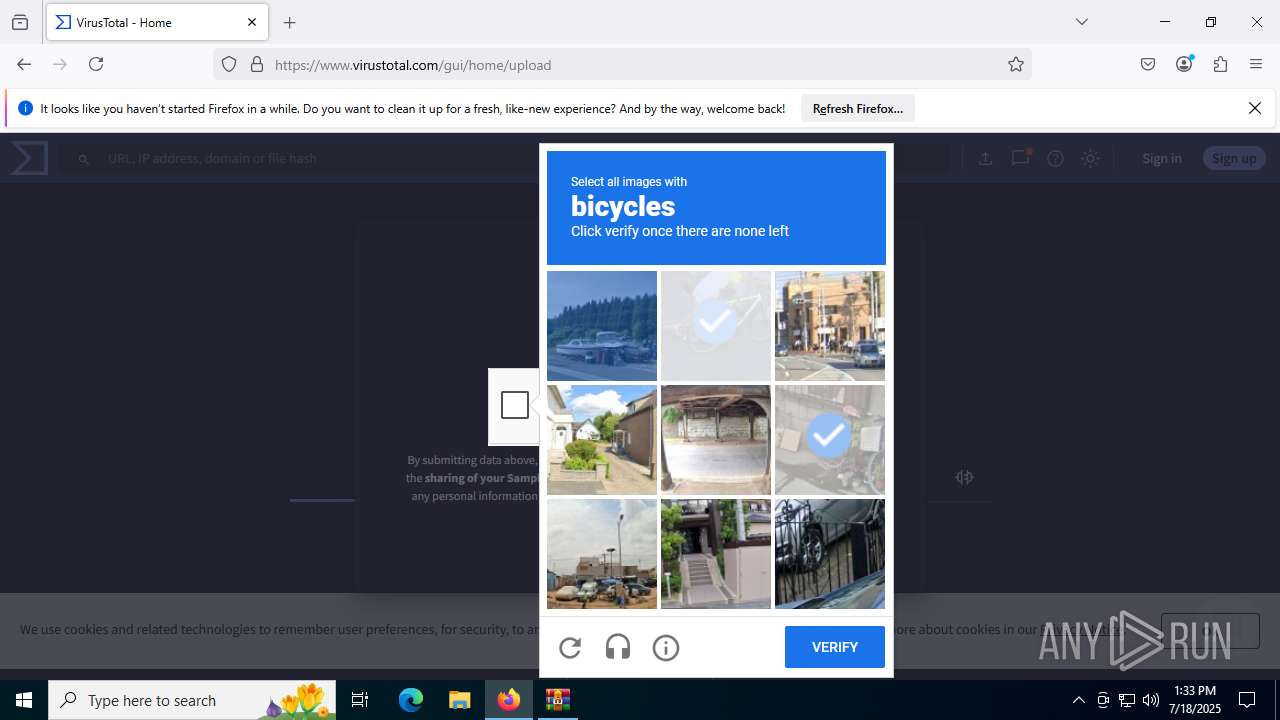Viewport: 1280px width, 720px height.
Task: Open the Extensions puzzle icon
Action: [1220, 64]
